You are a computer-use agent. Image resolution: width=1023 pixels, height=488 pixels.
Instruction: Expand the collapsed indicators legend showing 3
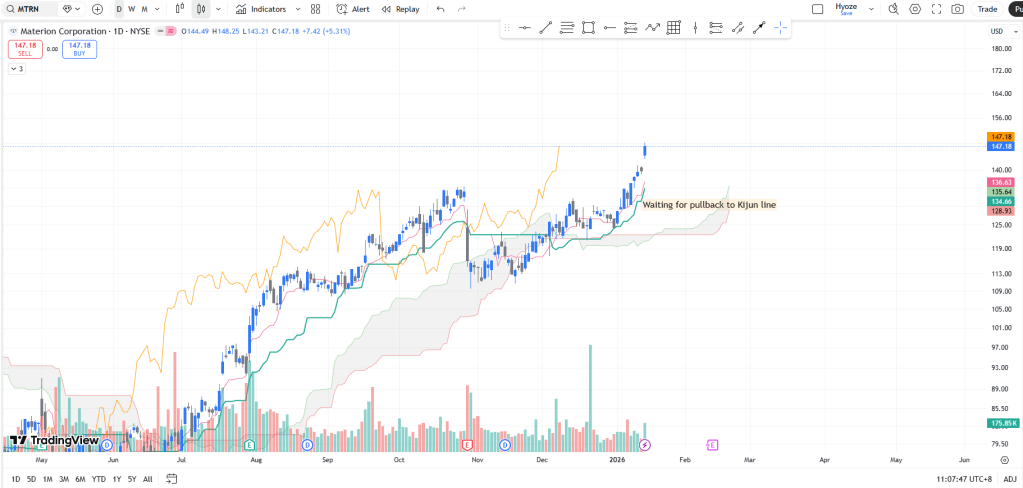tap(17, 69)
